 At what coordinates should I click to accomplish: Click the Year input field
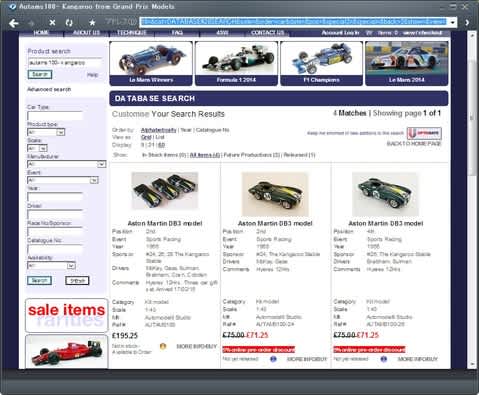[55, 197]
